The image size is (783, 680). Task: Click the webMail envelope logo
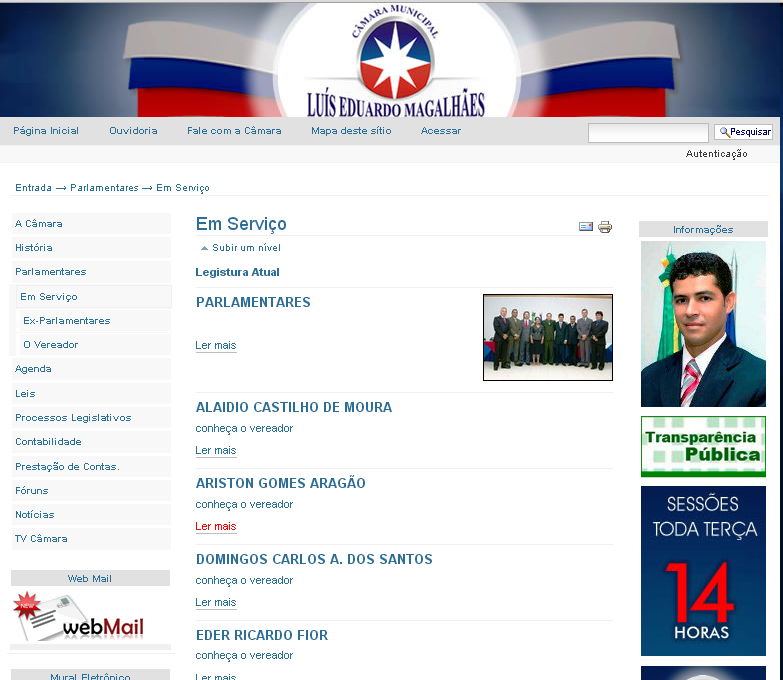(x=79, y=617)
